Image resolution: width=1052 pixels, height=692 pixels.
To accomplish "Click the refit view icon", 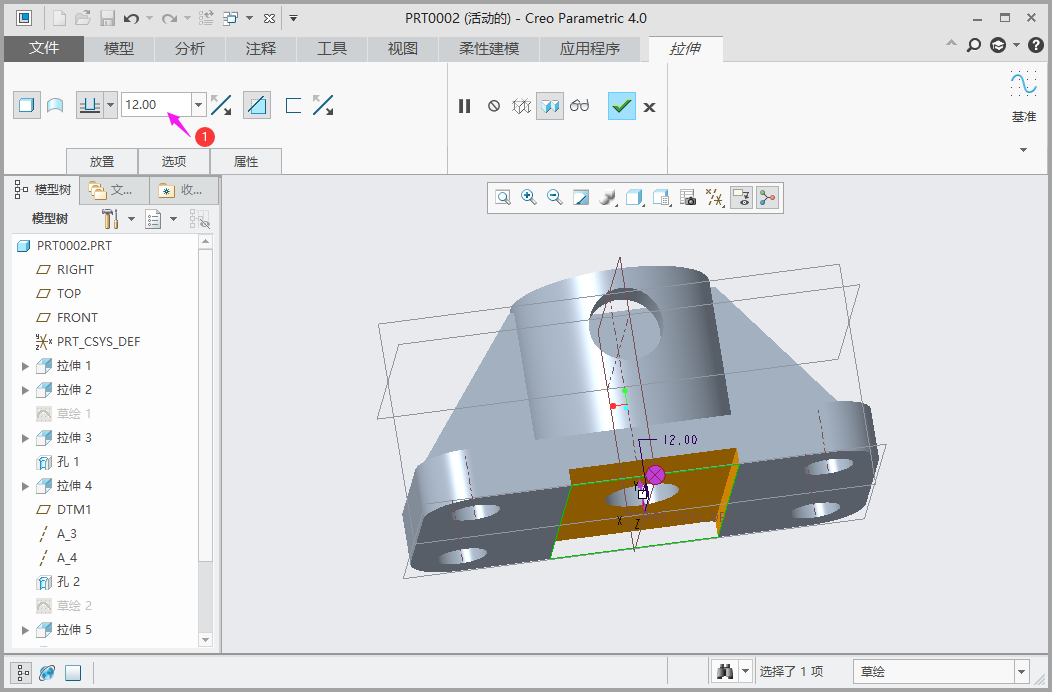I will (x=503, y=198).
